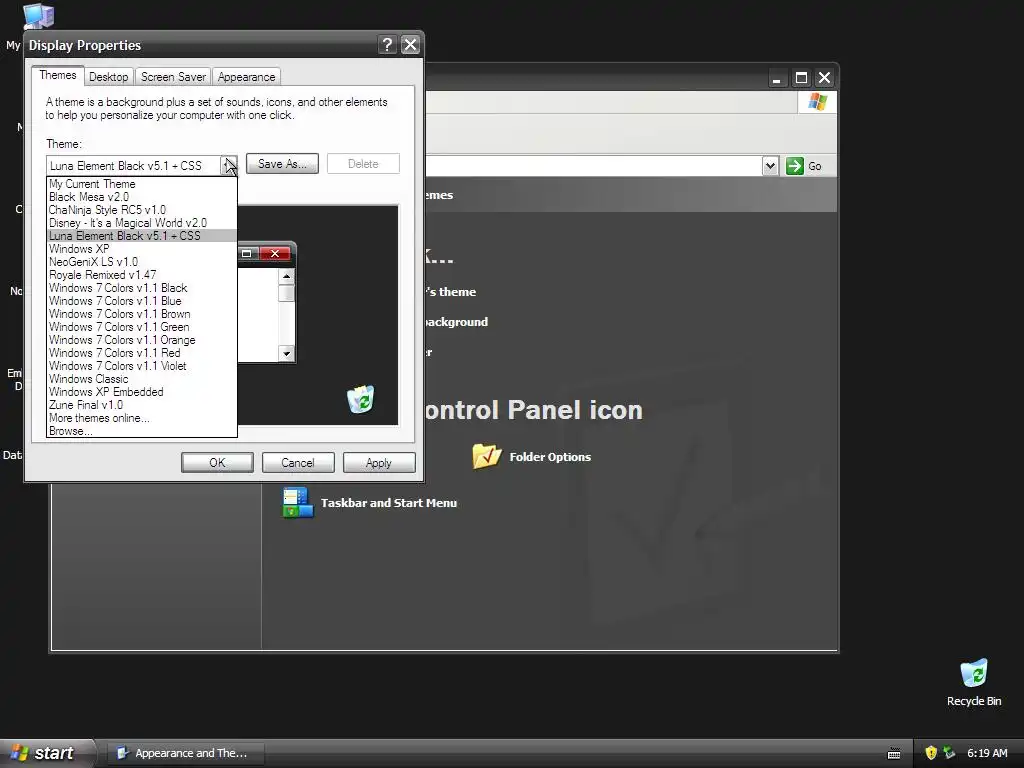Screen dimensions: 1024x768
Task: Select Luna Element Black v5.1 + CSS entry
Action: 142,236
